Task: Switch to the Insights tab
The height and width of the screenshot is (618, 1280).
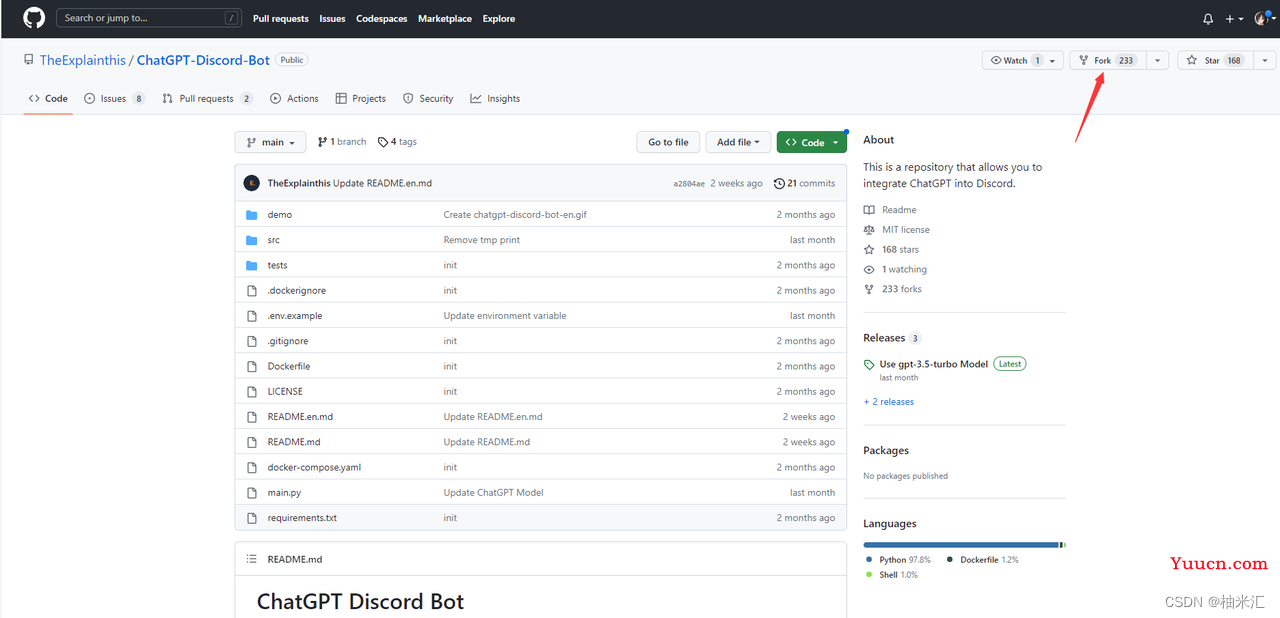Action: [495, 98]
